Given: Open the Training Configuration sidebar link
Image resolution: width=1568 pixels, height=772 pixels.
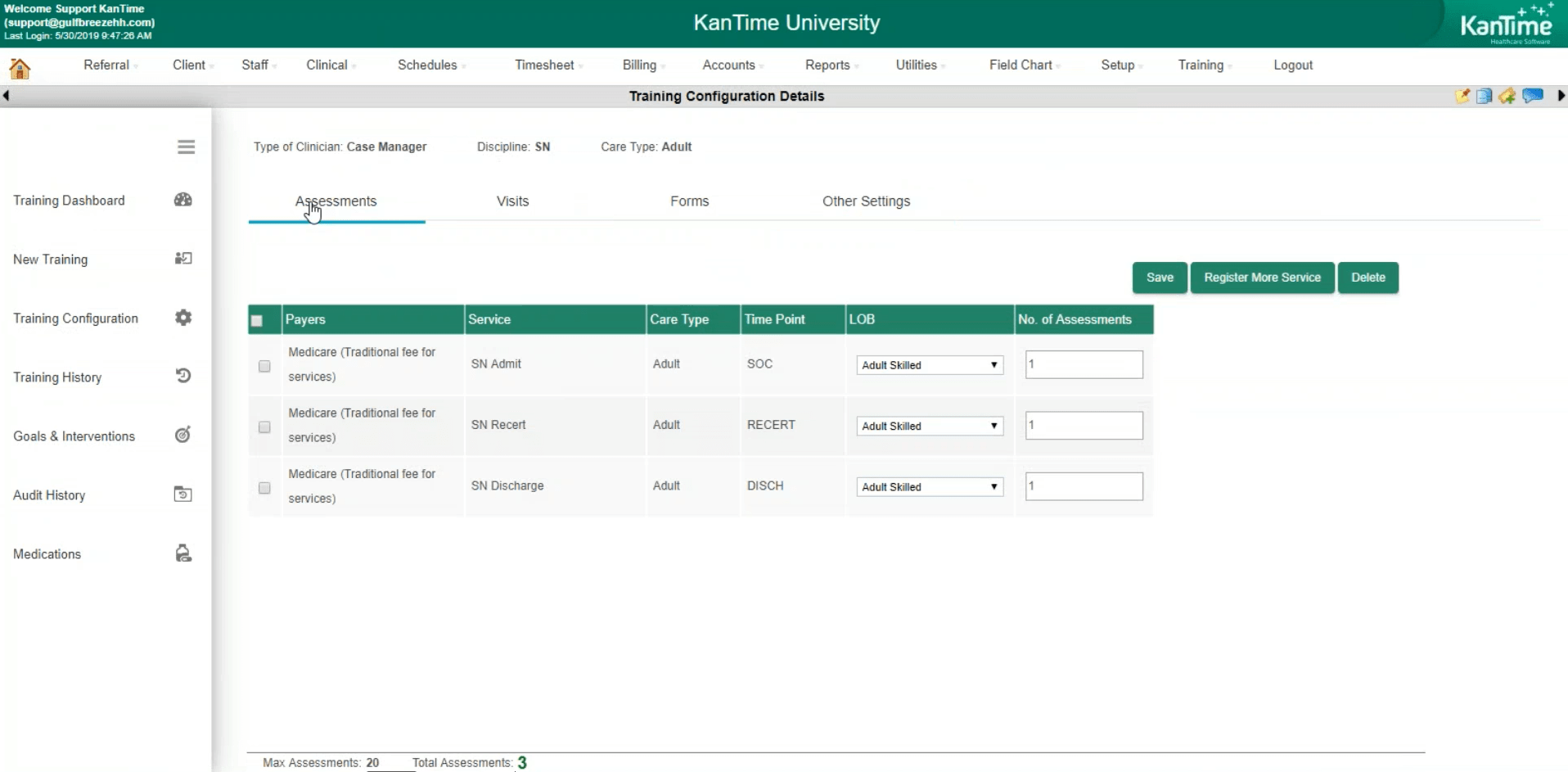Looking at the screenshot, I should [x=75, y=318].
